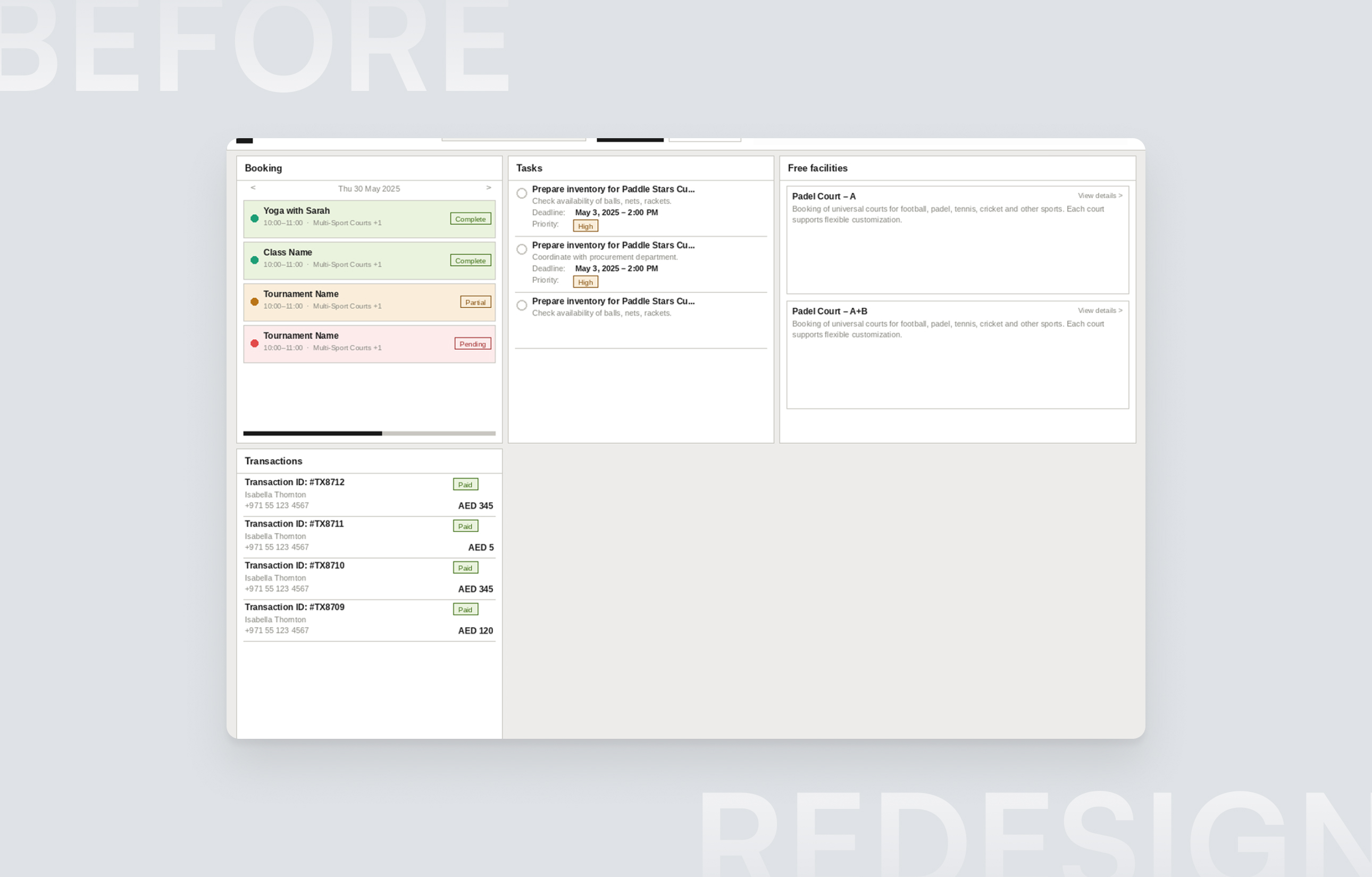Image resolution: width=1372 pixels, height=877 pixels.
Task: Open Transaction ID: #TX8711
Action: coord(295,524)
